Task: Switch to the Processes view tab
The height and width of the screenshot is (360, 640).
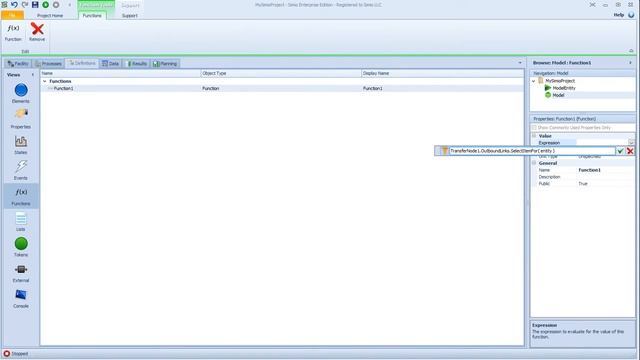Action: pos(49,64)
